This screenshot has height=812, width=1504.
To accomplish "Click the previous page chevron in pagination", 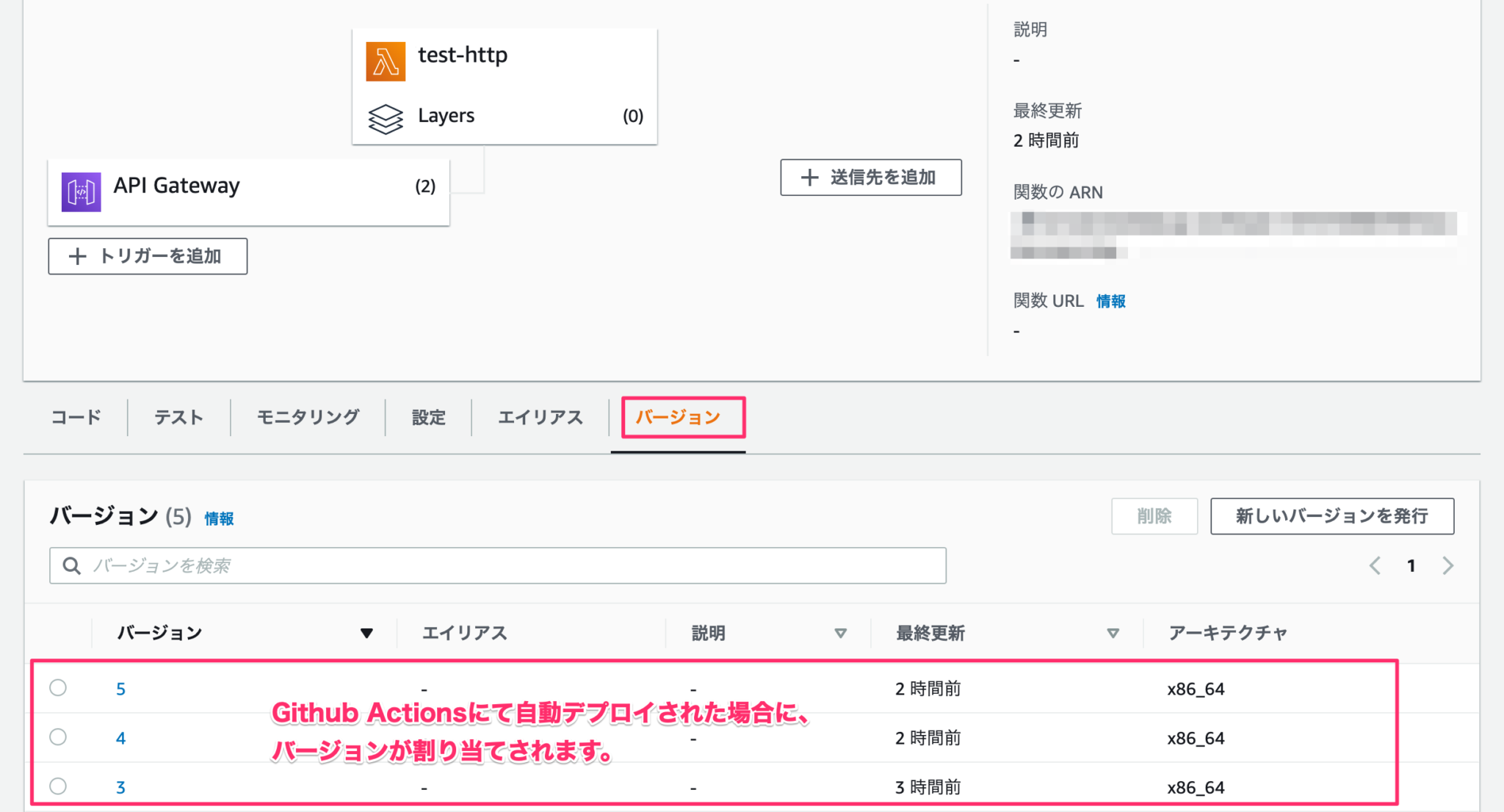I will pyautogui.click(x=1375, y=565).
